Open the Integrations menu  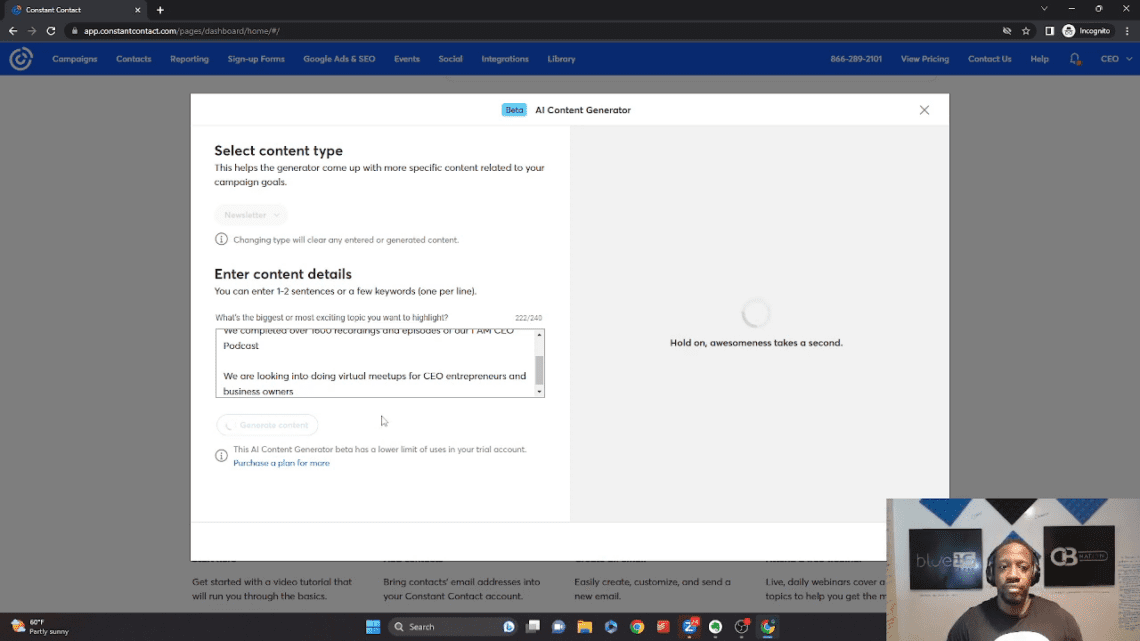[x=505, y=59]
